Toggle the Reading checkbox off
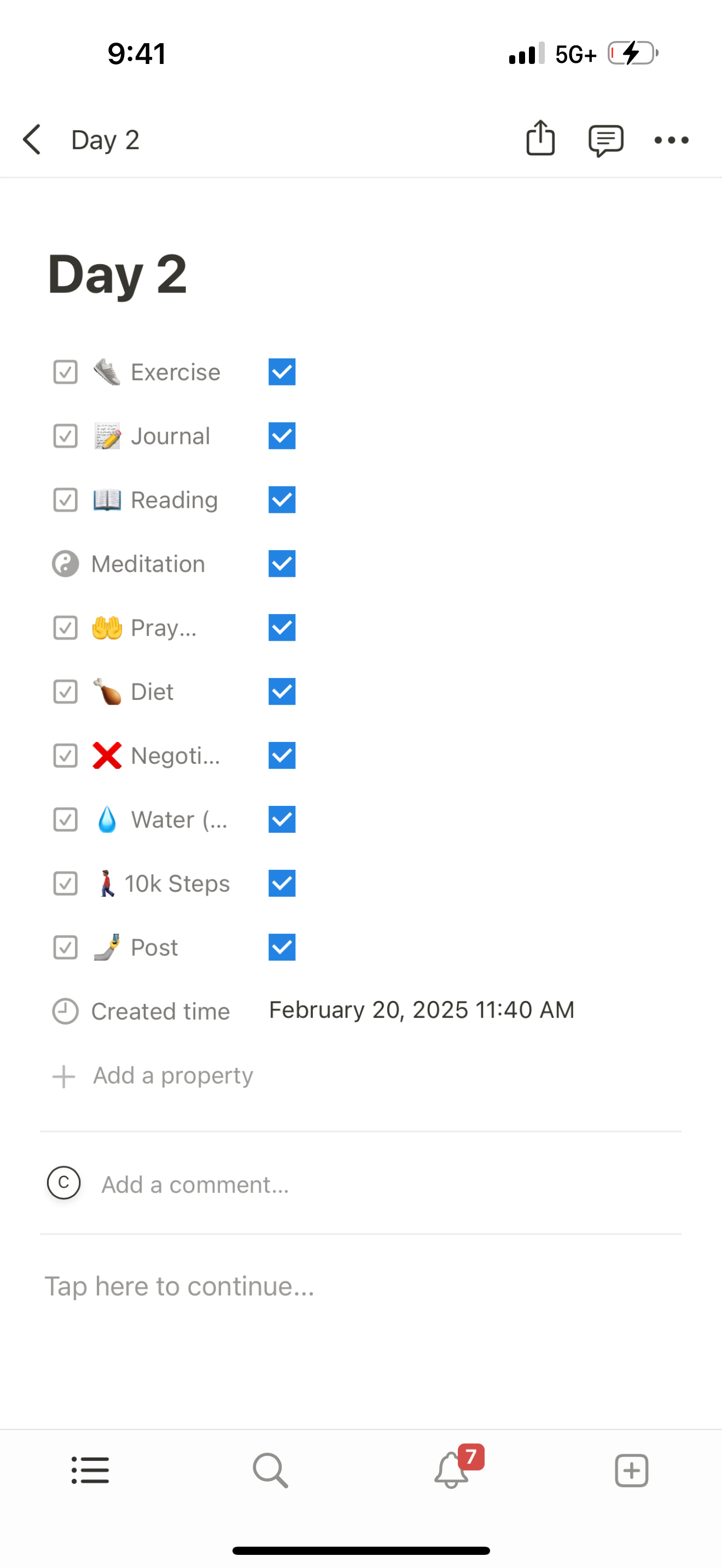722x1568 pixels. [282, 500]
